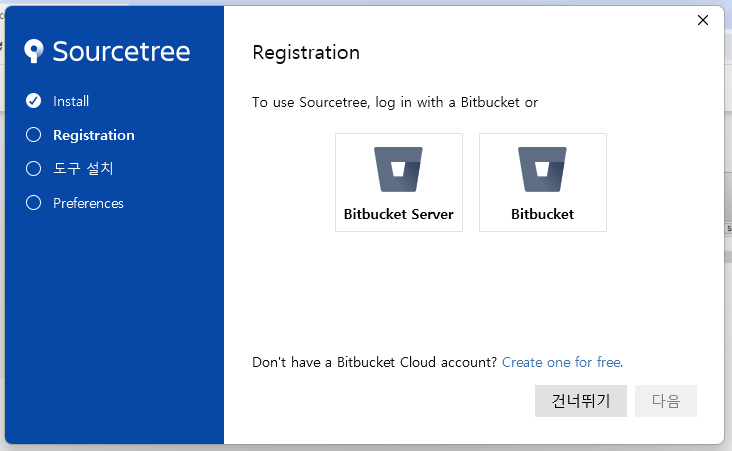Click the Registration heading

pos(306,53)
